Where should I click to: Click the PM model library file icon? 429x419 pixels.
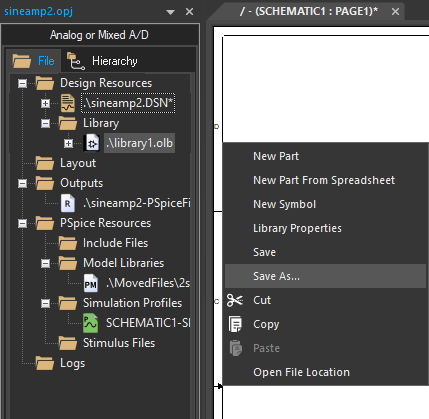click(x=91, y=283)
